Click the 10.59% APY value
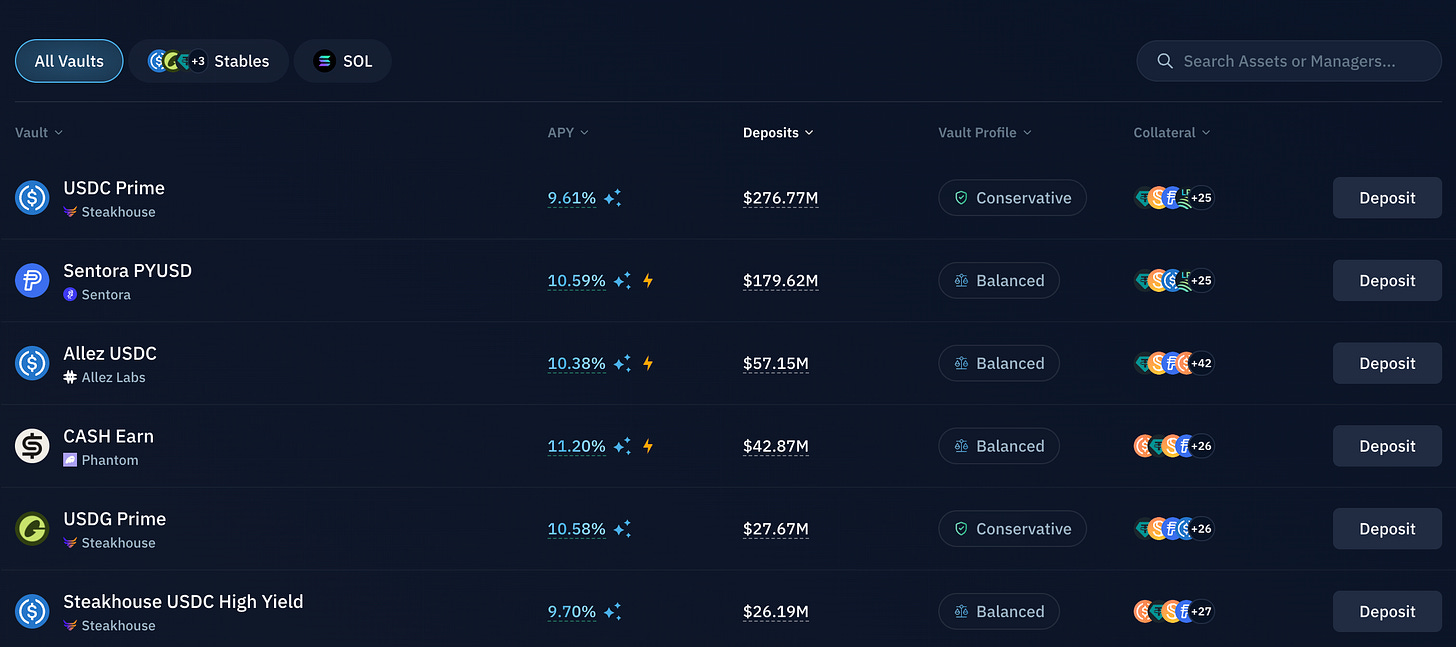Screen dimensions: 1456x647 pos(577,281)
